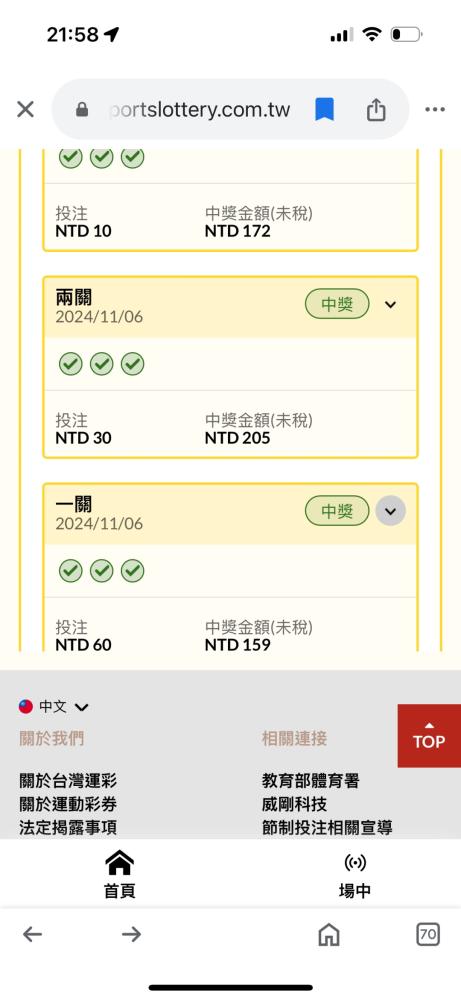Open the tab switcher showing 70 tabs

[x=428, y=934]
